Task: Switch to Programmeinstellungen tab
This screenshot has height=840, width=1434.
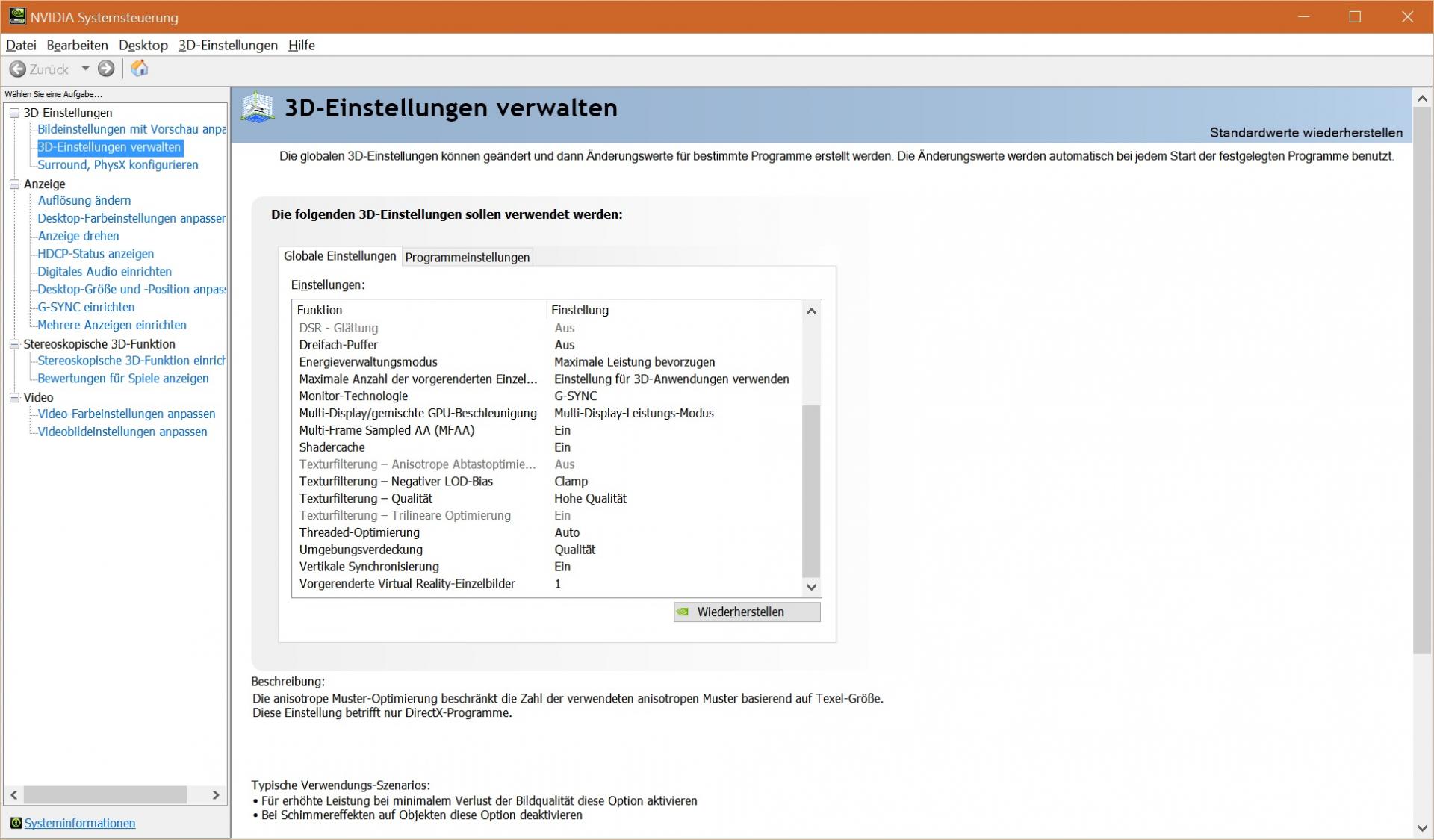Action: pyautogui.click(x=467, y=257)
